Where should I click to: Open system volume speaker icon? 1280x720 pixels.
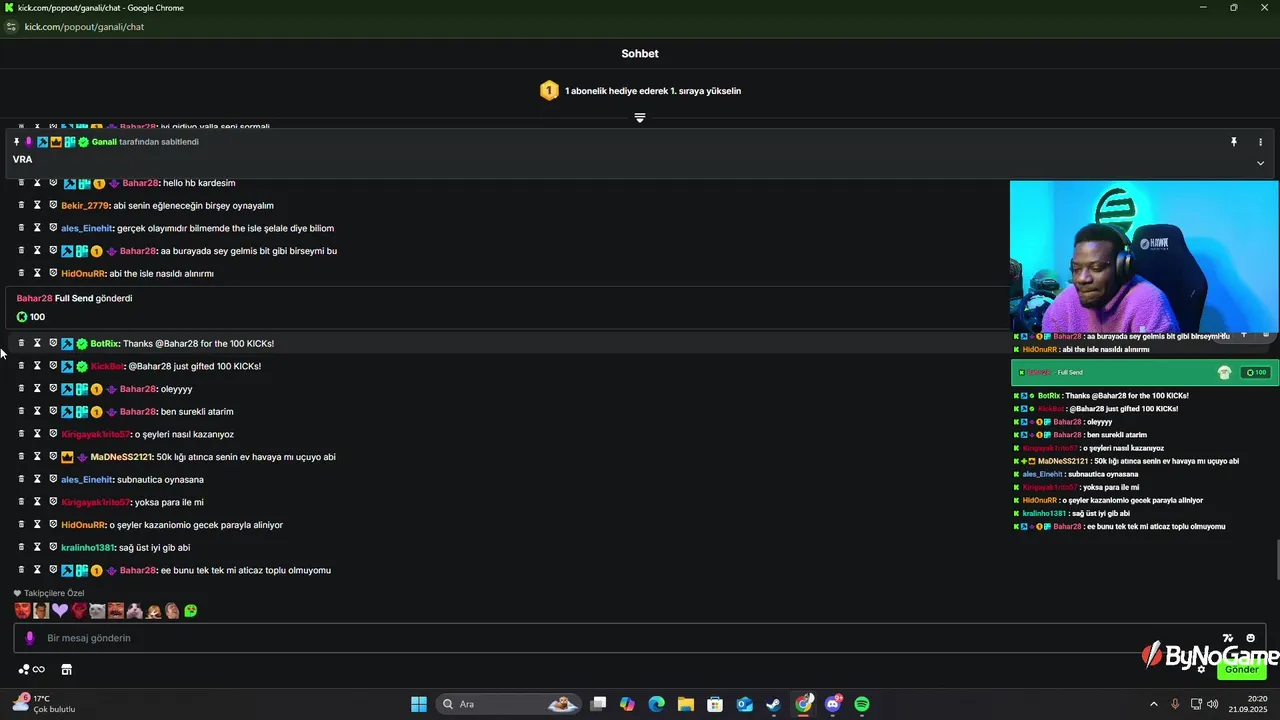[1213, 704]
